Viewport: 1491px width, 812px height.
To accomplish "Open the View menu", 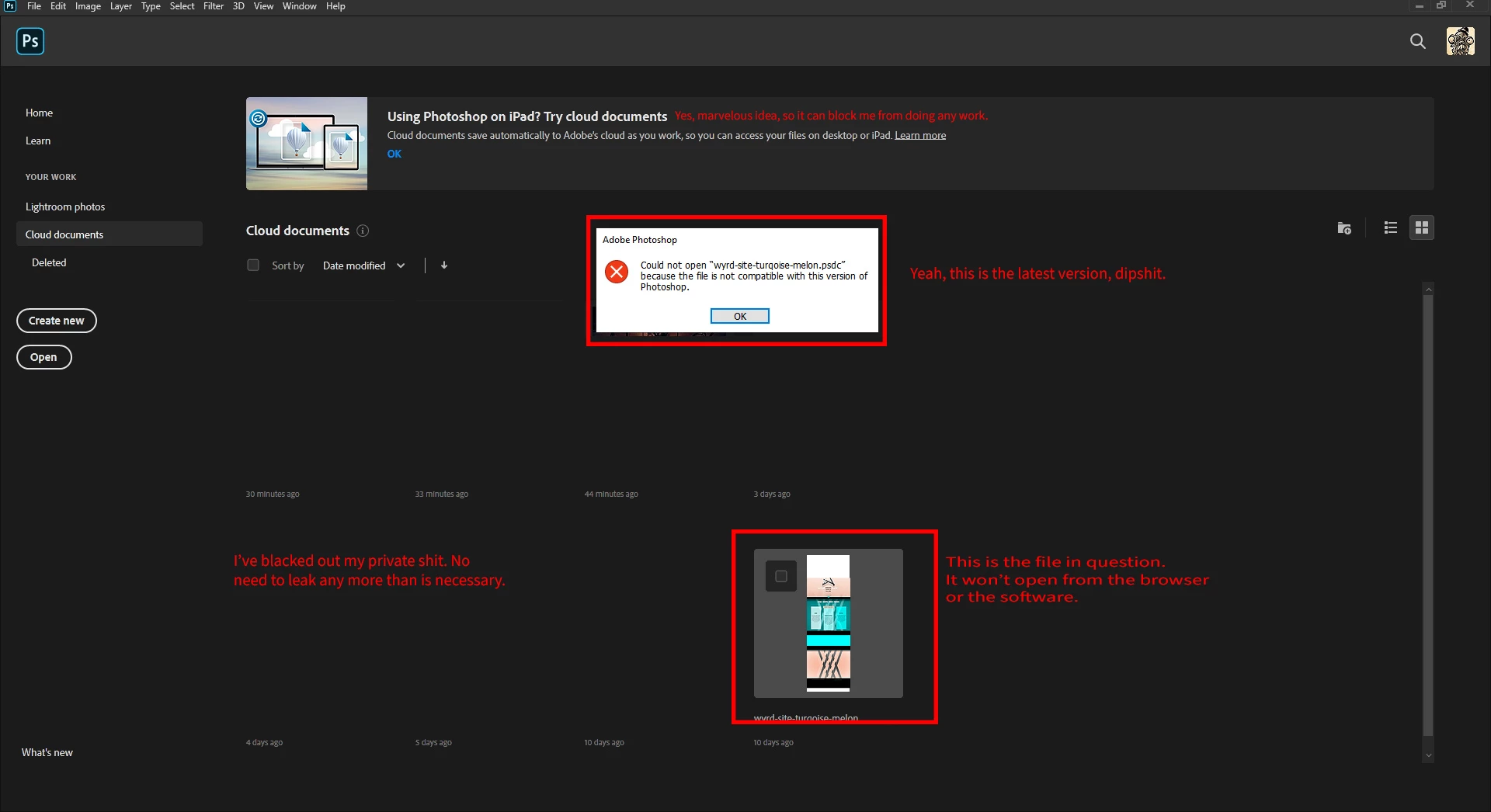I will (x=263, y=6).
